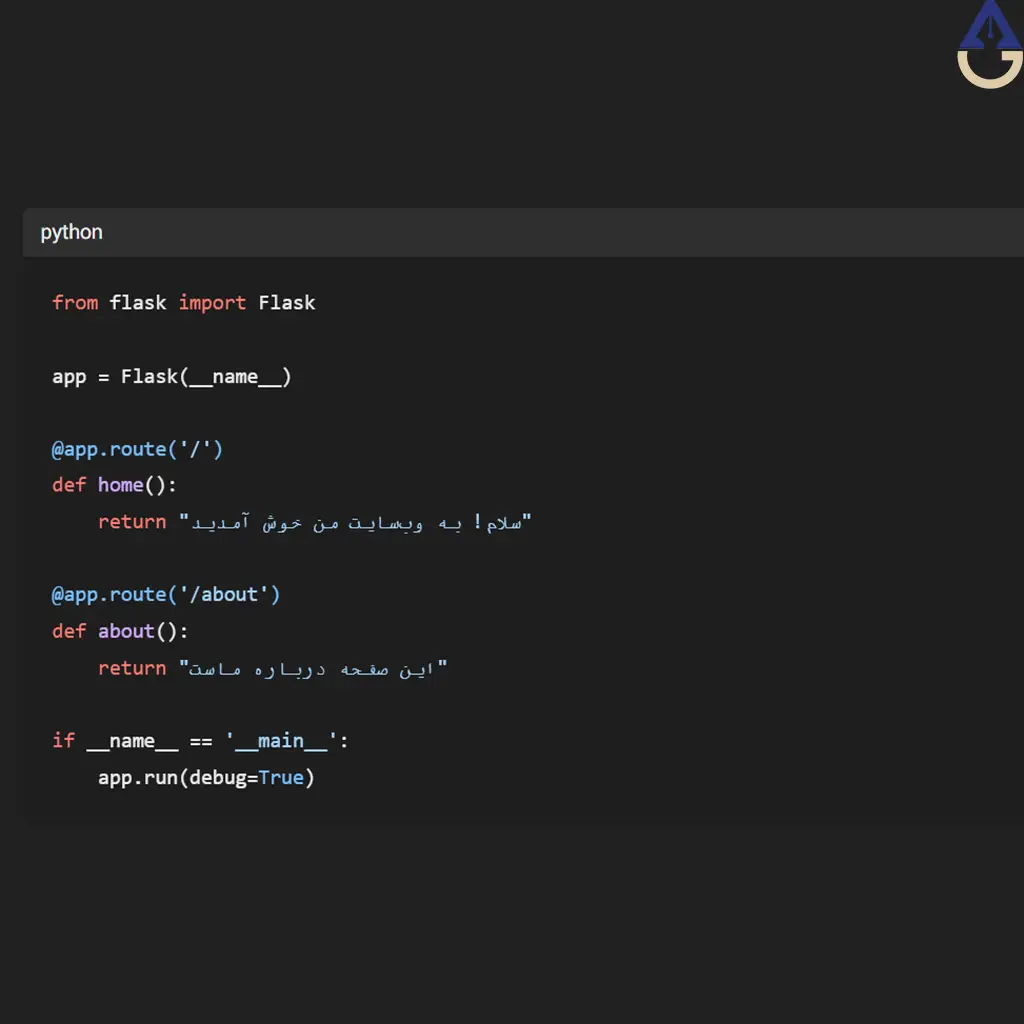Click the line "def about():"

(120, 632)
